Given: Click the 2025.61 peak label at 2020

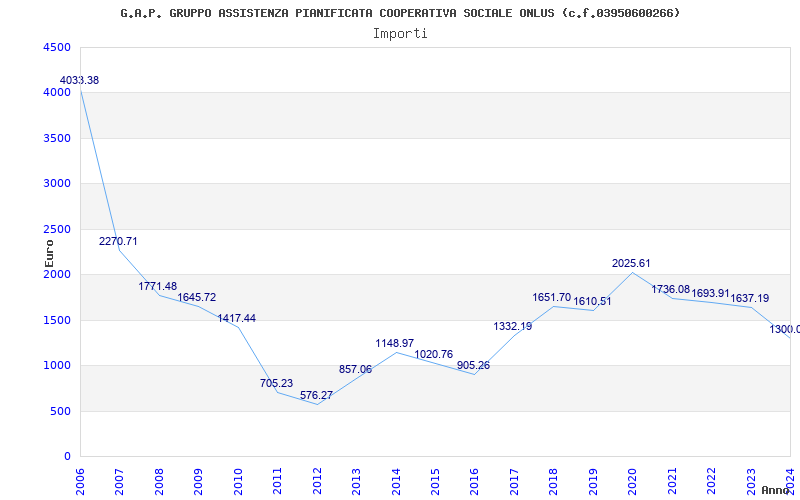Looking at the screenshot, I should coord(631,263).
